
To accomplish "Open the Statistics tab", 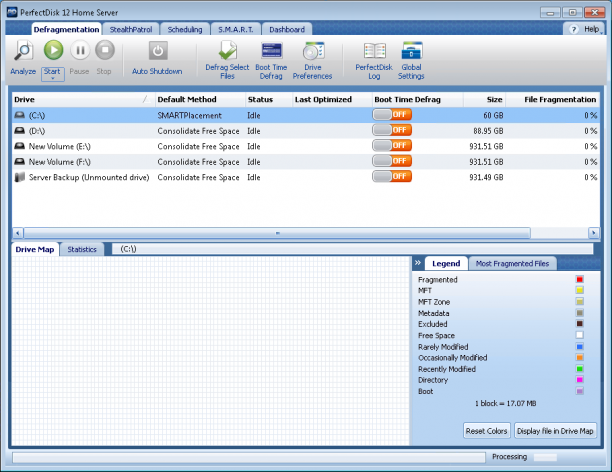I will click(82, 249).
